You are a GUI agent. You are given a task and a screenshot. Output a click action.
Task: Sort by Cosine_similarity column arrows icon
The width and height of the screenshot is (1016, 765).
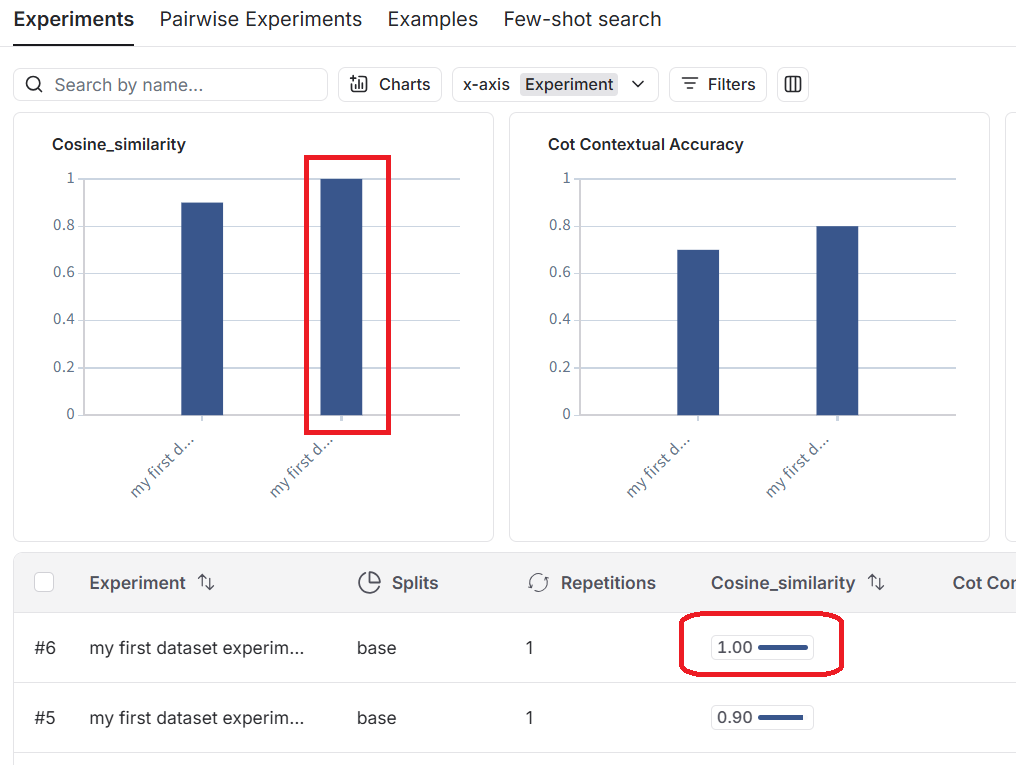(876, 582)
